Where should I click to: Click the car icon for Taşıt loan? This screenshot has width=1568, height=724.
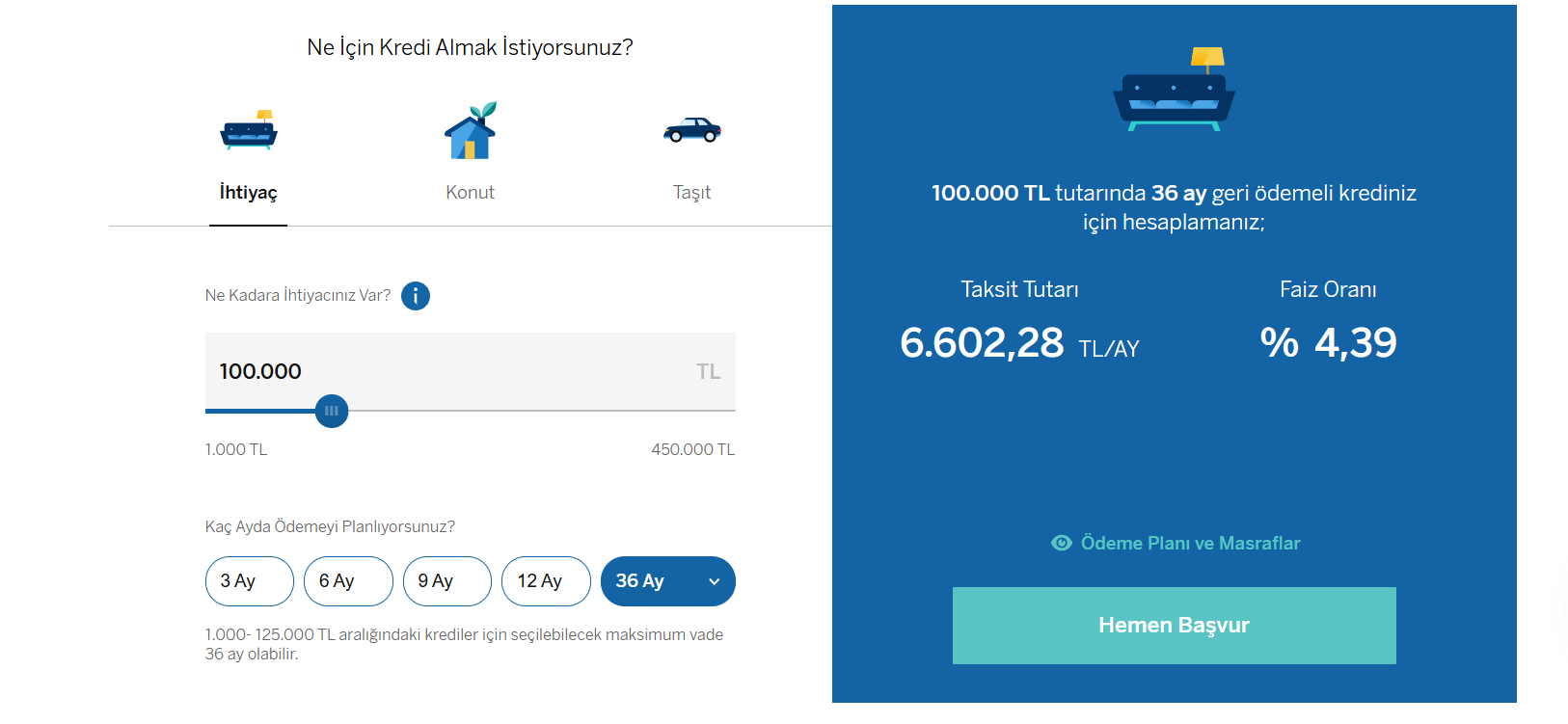click(x=691, y=130)
